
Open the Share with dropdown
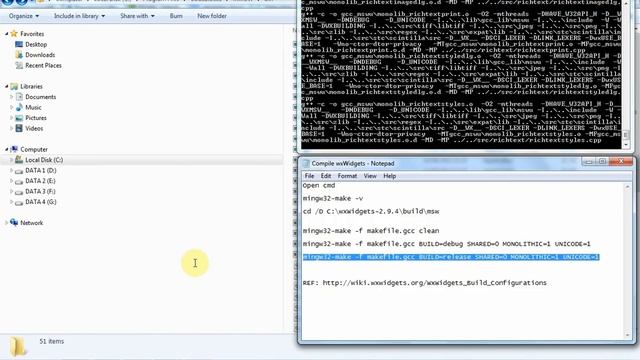(137, 16)
